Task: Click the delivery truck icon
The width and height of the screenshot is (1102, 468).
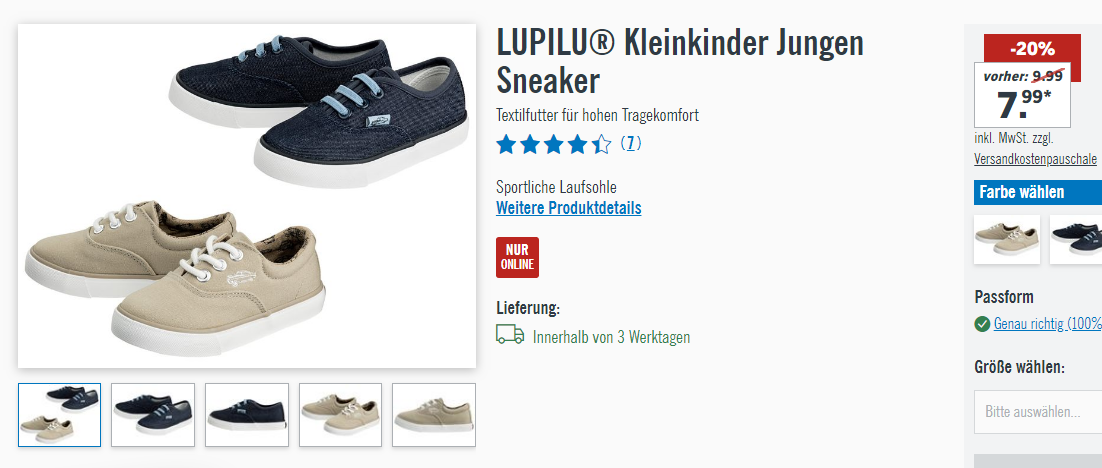Action: 510,334
